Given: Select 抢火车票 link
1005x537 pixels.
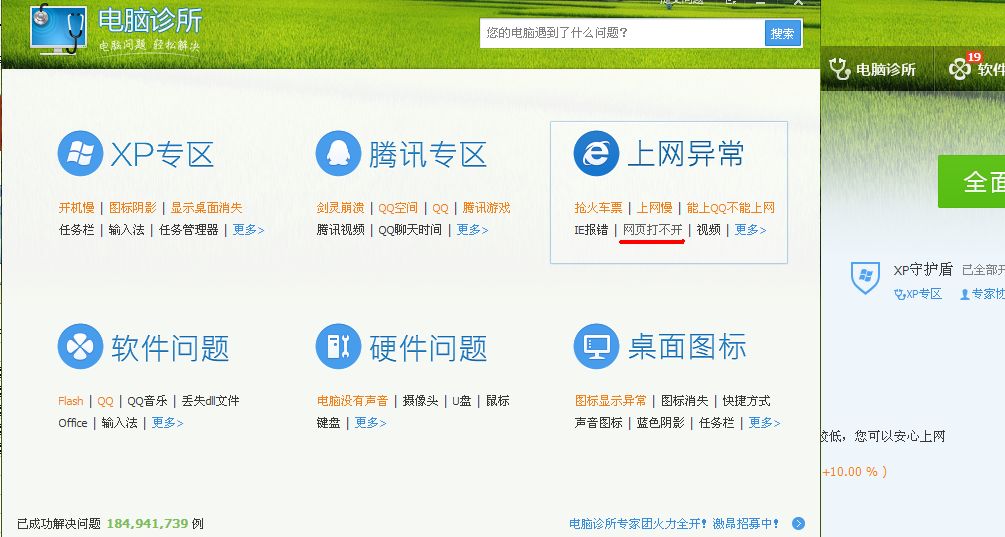Looking at the screenshot, I should (x=598, y=208).
